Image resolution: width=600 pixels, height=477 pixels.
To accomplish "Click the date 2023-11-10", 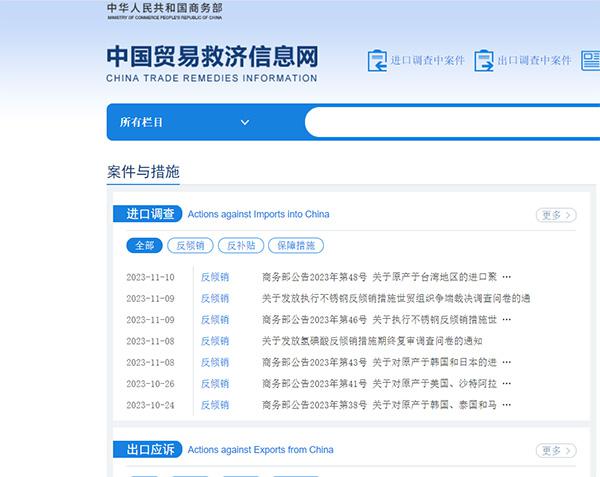I will [150, 277].
